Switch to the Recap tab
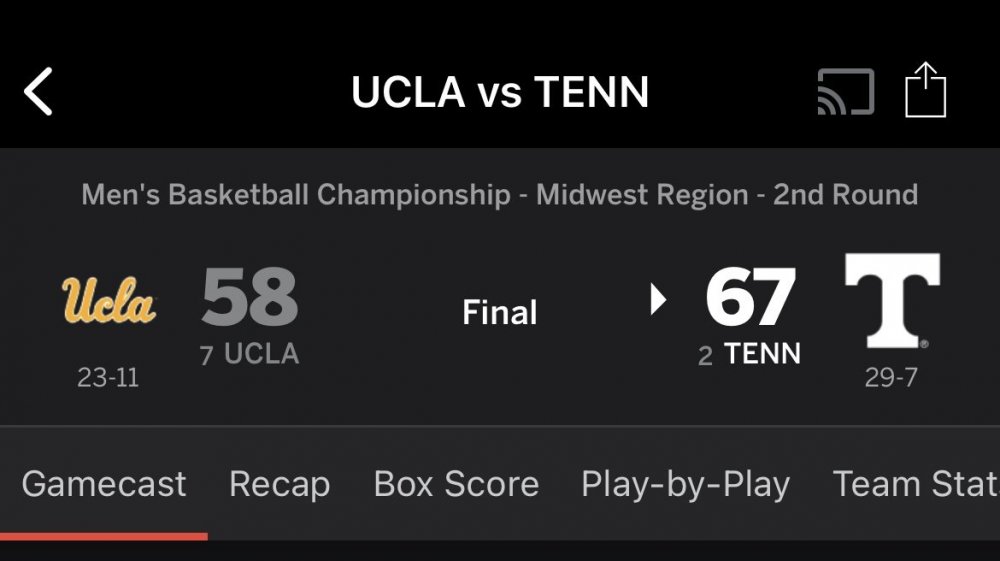This screenshot has width=1000, height=561. [279, 484]
